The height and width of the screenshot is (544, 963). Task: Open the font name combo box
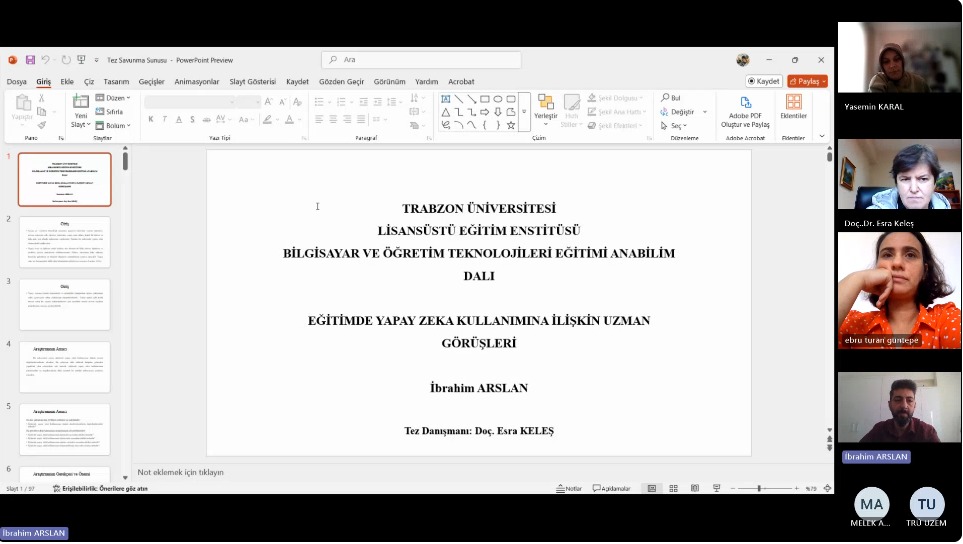pyautogui.click(x=190, y=102)
